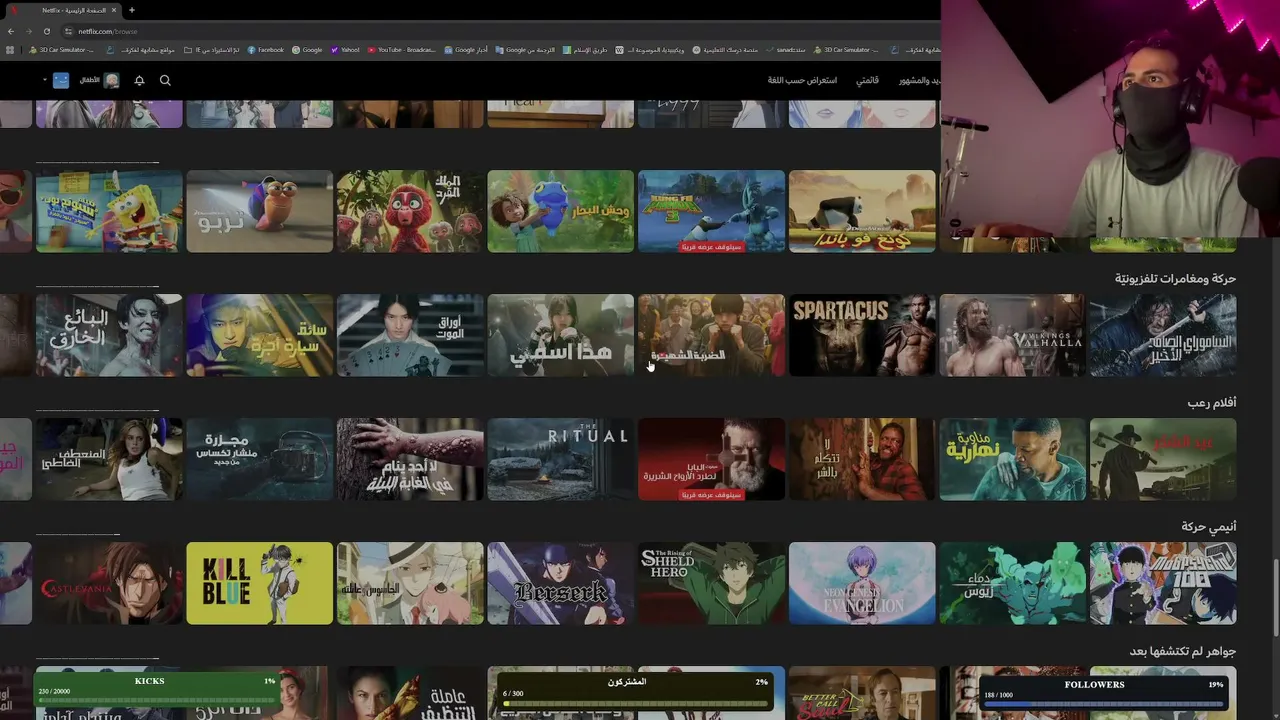Open استعراض حسب اللغة in Netflix nav
Screen dimensions: 1280x720
(802, 80)
